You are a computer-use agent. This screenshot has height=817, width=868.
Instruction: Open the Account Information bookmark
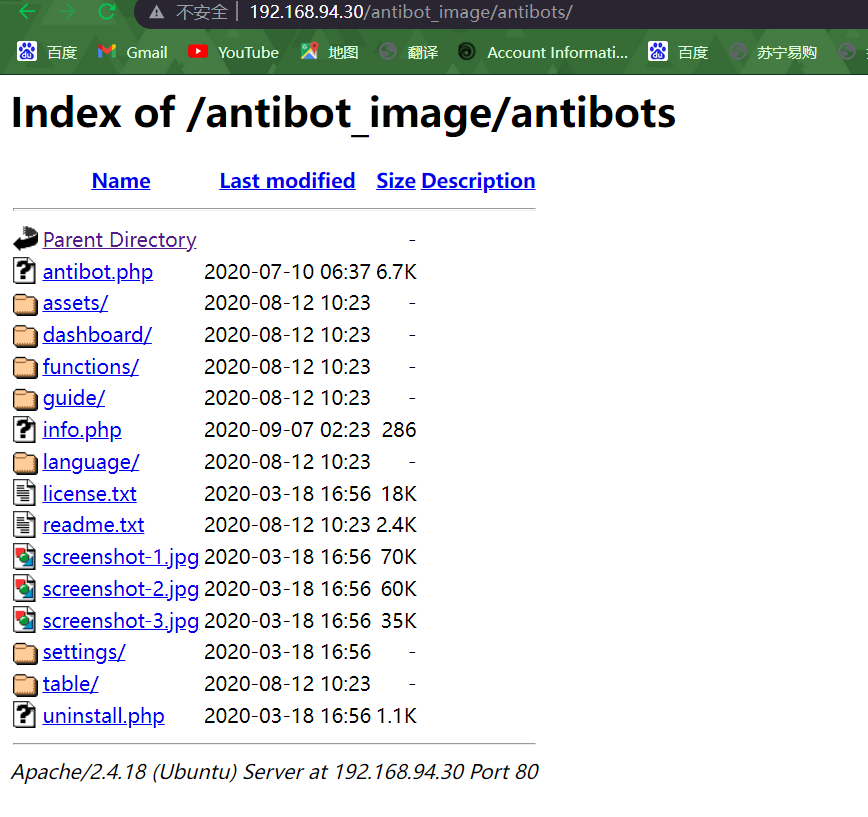[544, 53]
